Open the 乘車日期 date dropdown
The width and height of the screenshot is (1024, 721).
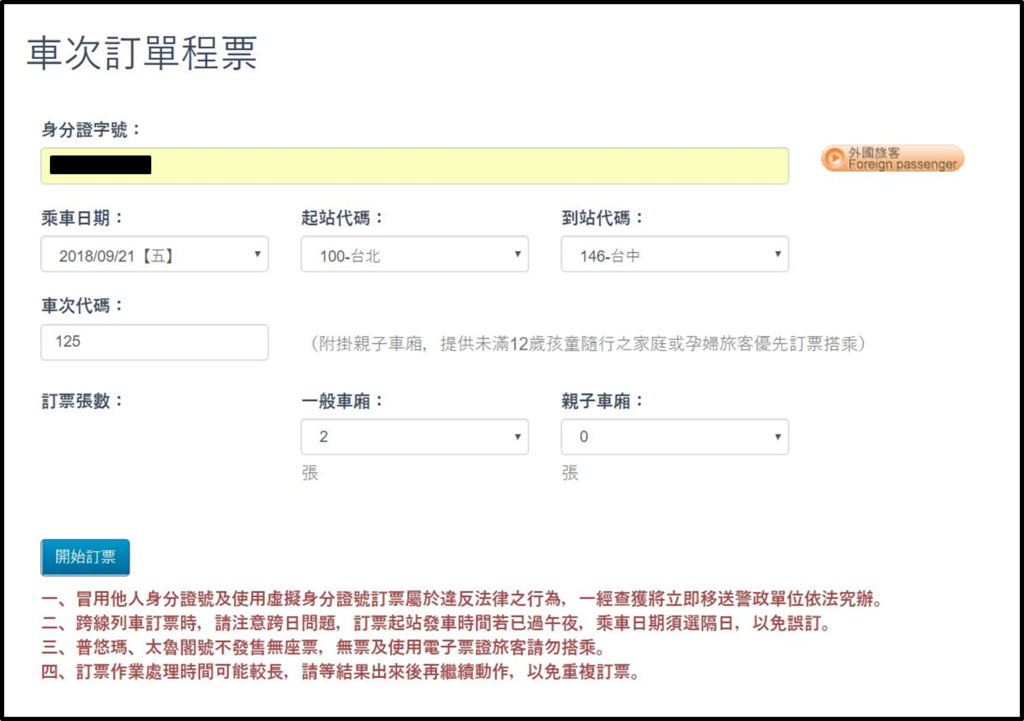click(x=155, y=254)
